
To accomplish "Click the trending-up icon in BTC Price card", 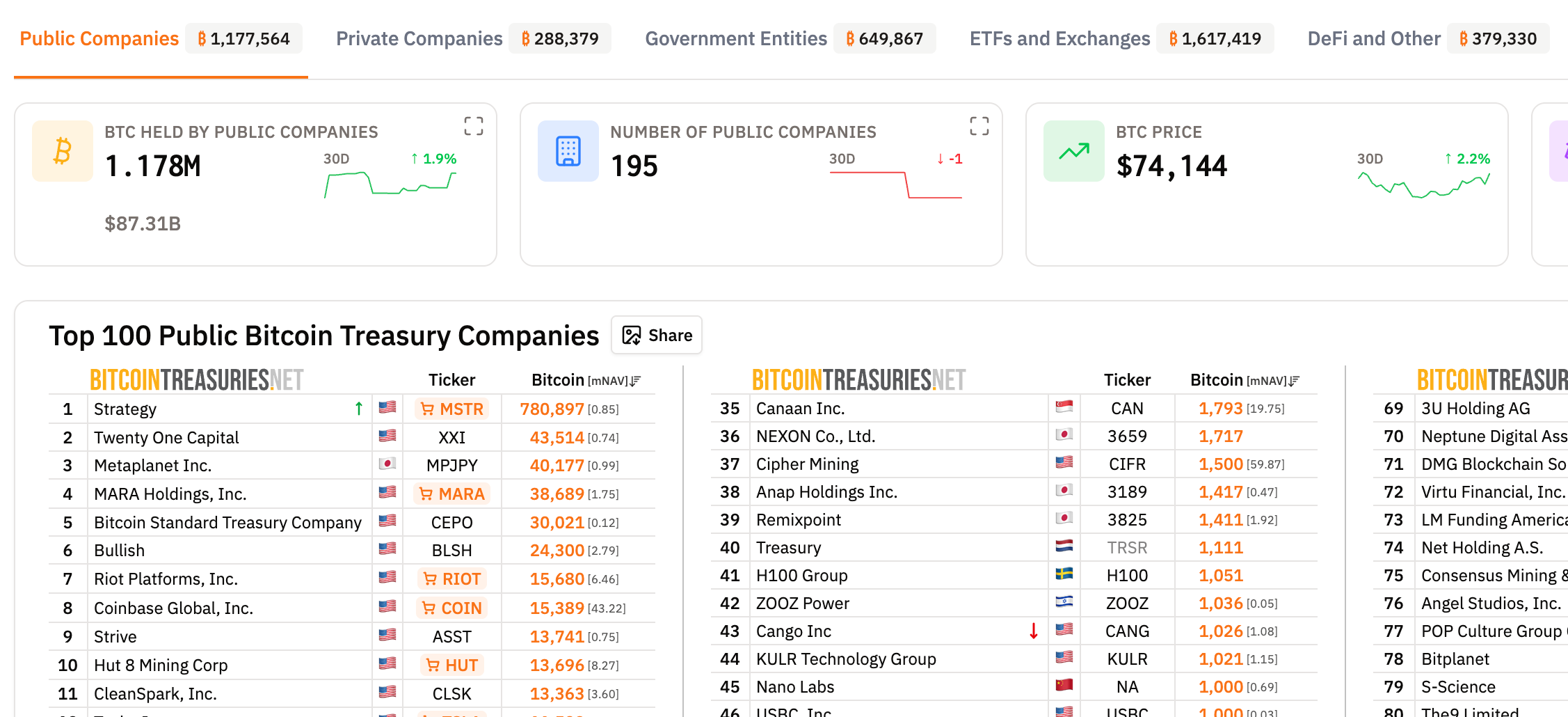I will [x=1074, y=151].
